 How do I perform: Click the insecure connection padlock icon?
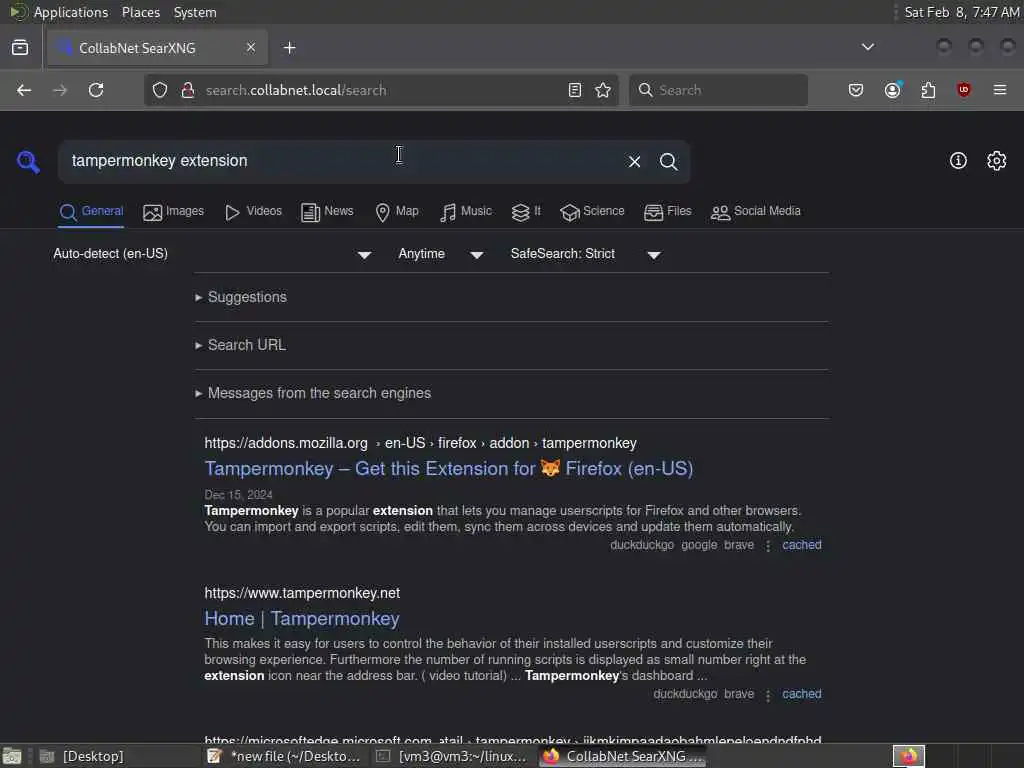(188, 90)
